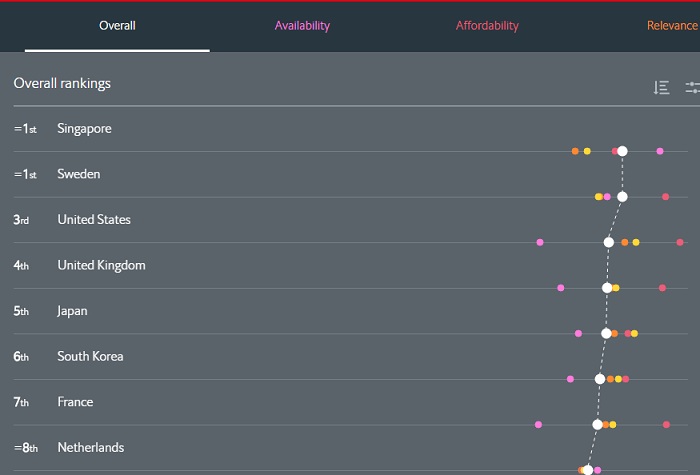Open the sort rankings icon
Viewport: 700px width, 475px height.
(x=661, y=88)
